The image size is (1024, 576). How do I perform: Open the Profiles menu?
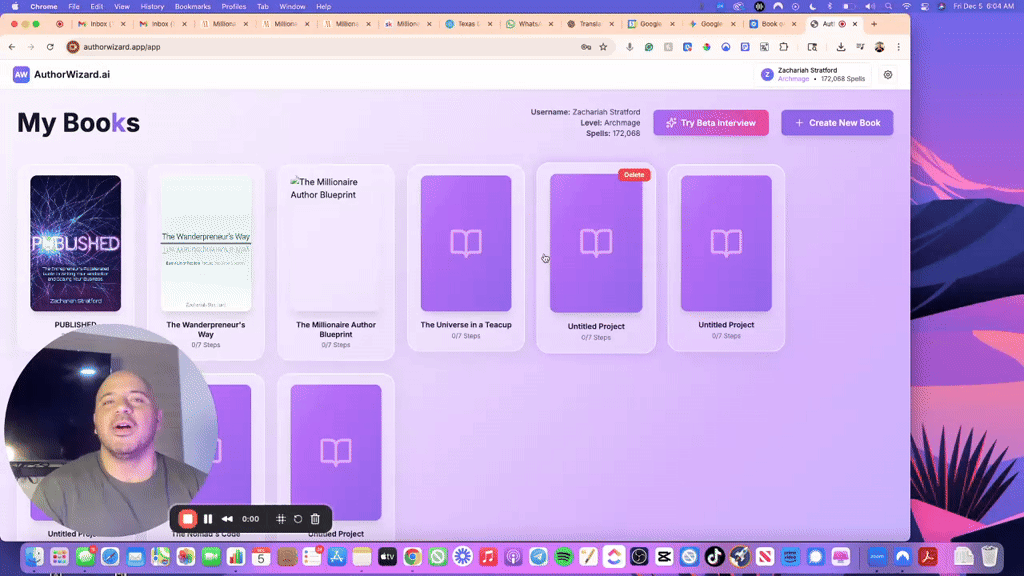233,7
